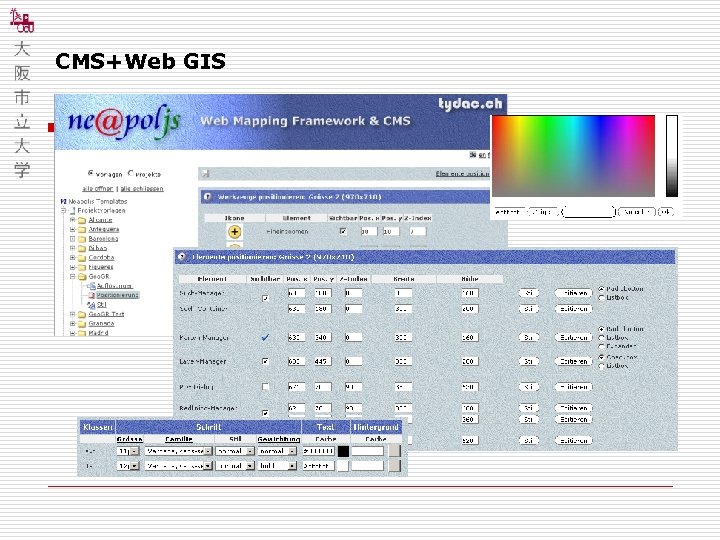Click the Projektvorlagen document icon
The height and width of the screenshot is (540, 720).
coord(72,211)
